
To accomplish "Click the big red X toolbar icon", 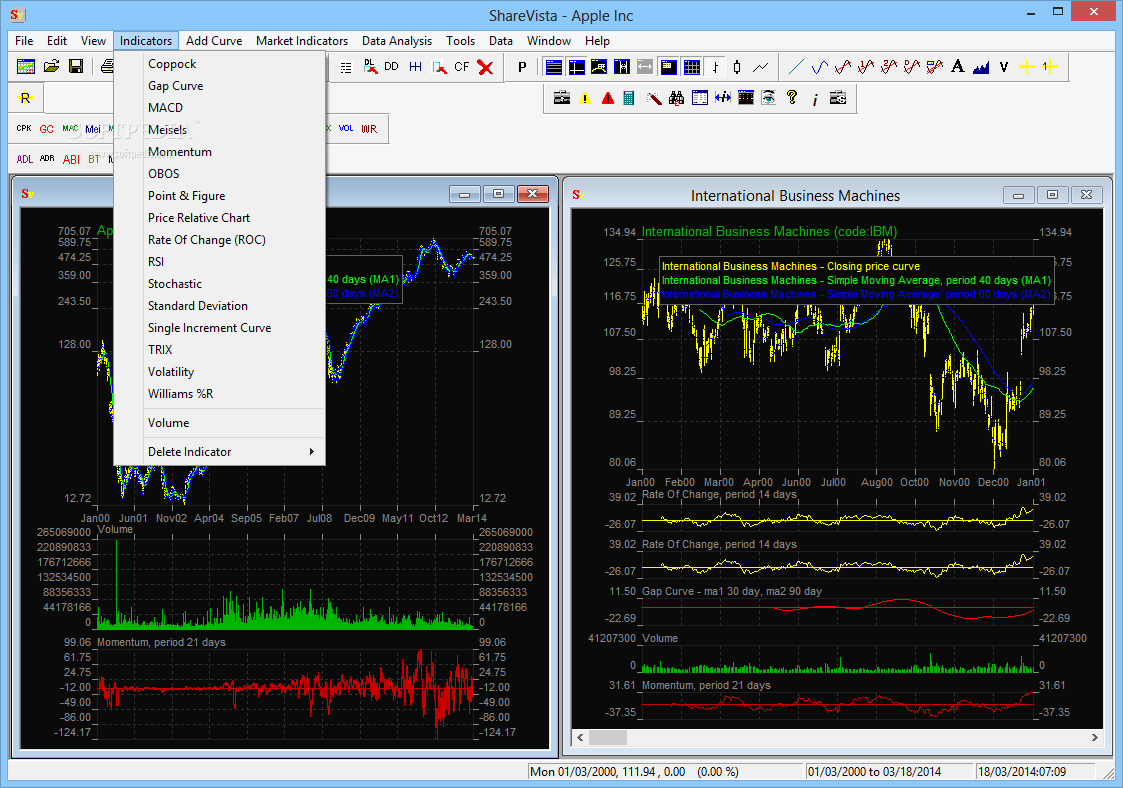I will coord(486,67).
